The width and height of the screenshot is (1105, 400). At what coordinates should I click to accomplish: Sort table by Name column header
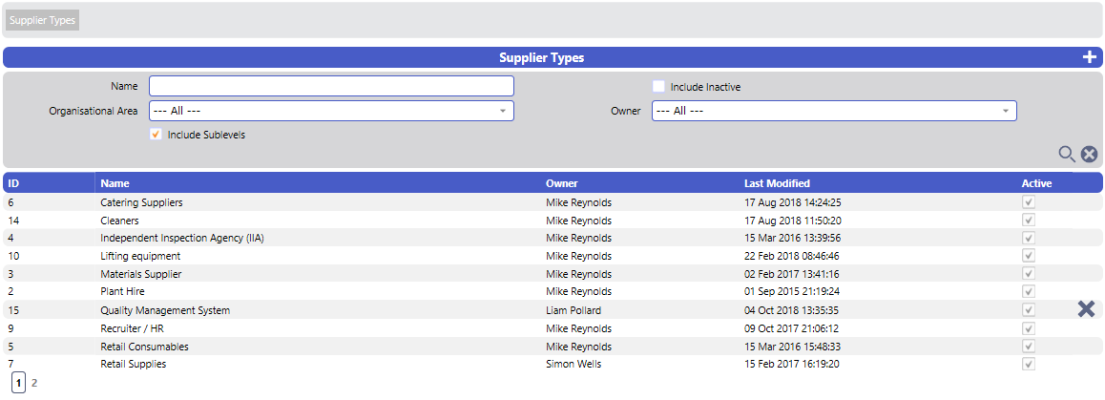click(115, 183)
